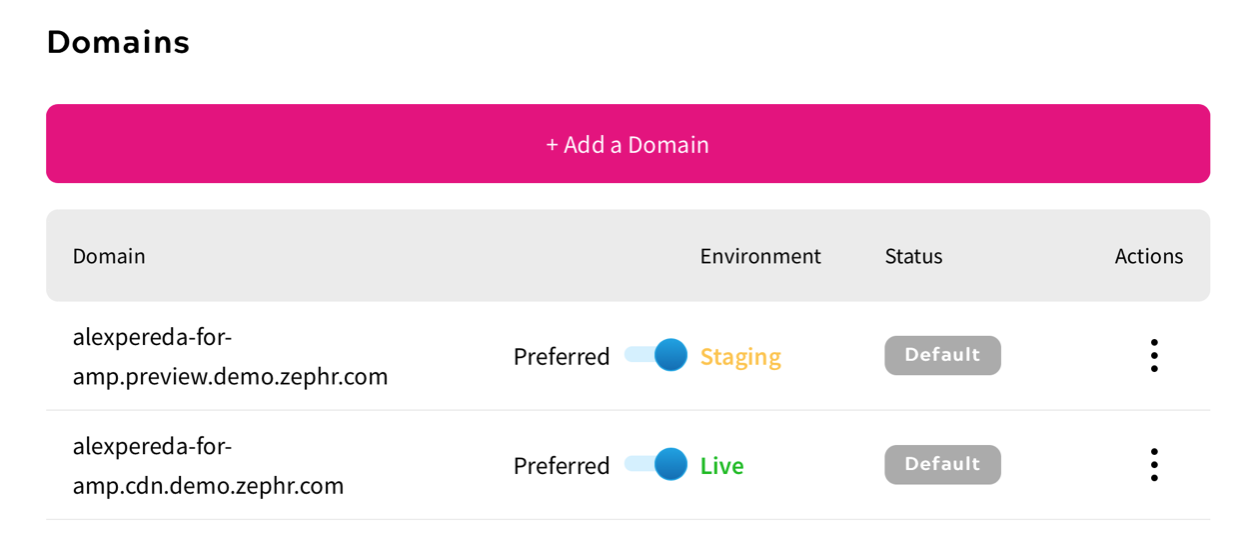Select the alexpereda-for-amp.cdn.demo.zephr.com domain
This screenshot has width=1246, height=560.
click(x=208, y=466)
